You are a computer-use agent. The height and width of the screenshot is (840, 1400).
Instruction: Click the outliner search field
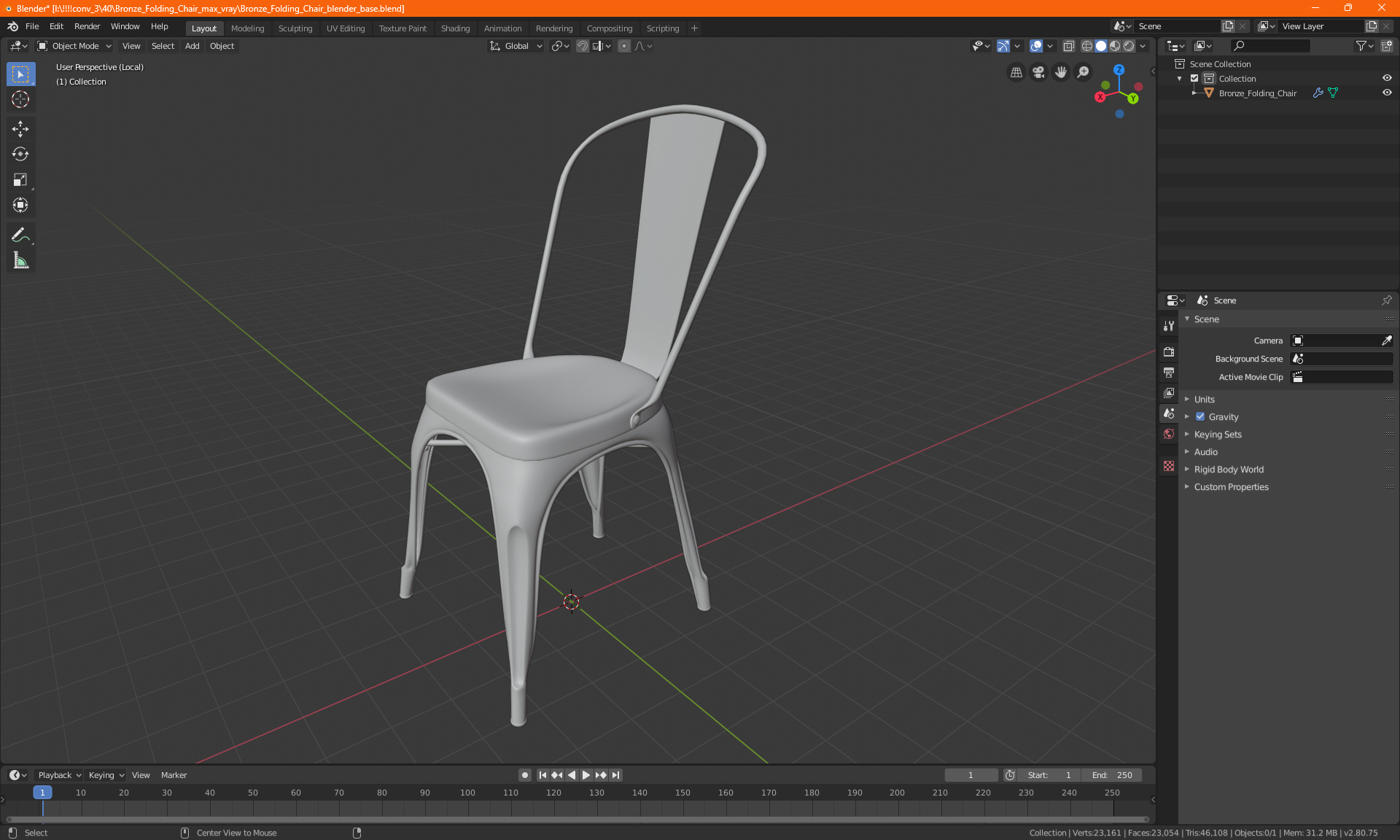1269,46
